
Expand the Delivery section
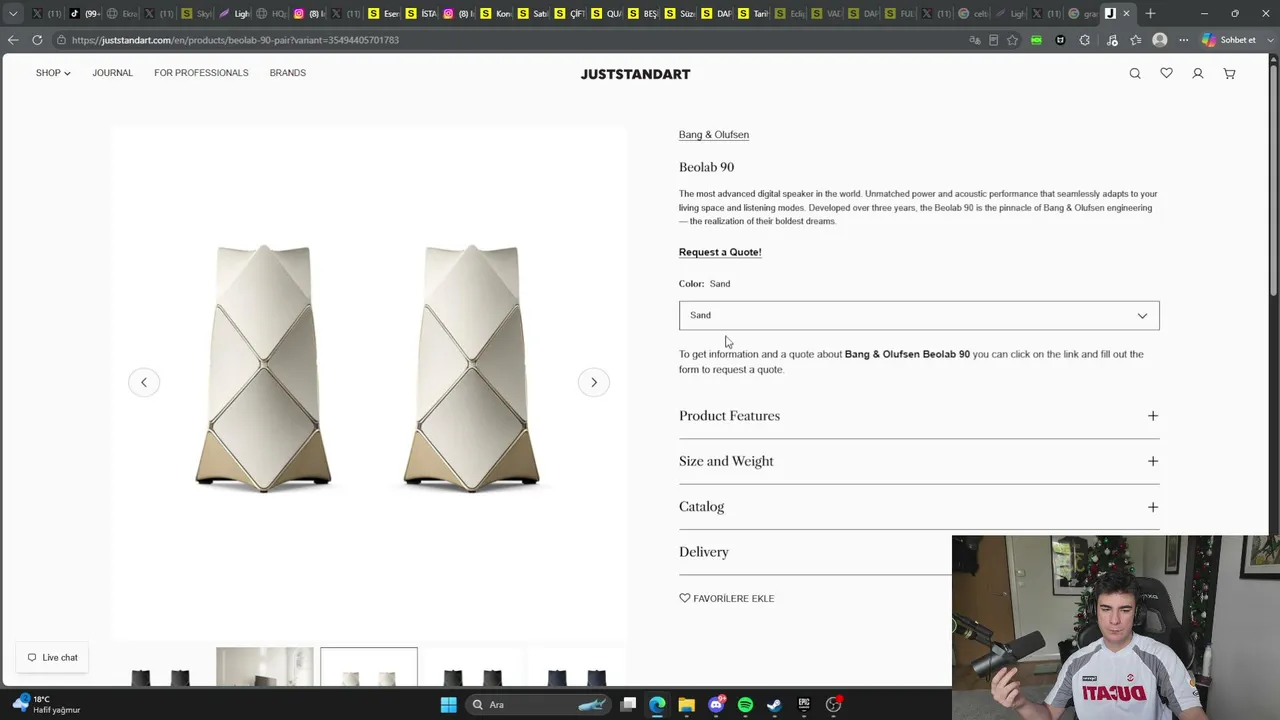(x=815, y=552)
